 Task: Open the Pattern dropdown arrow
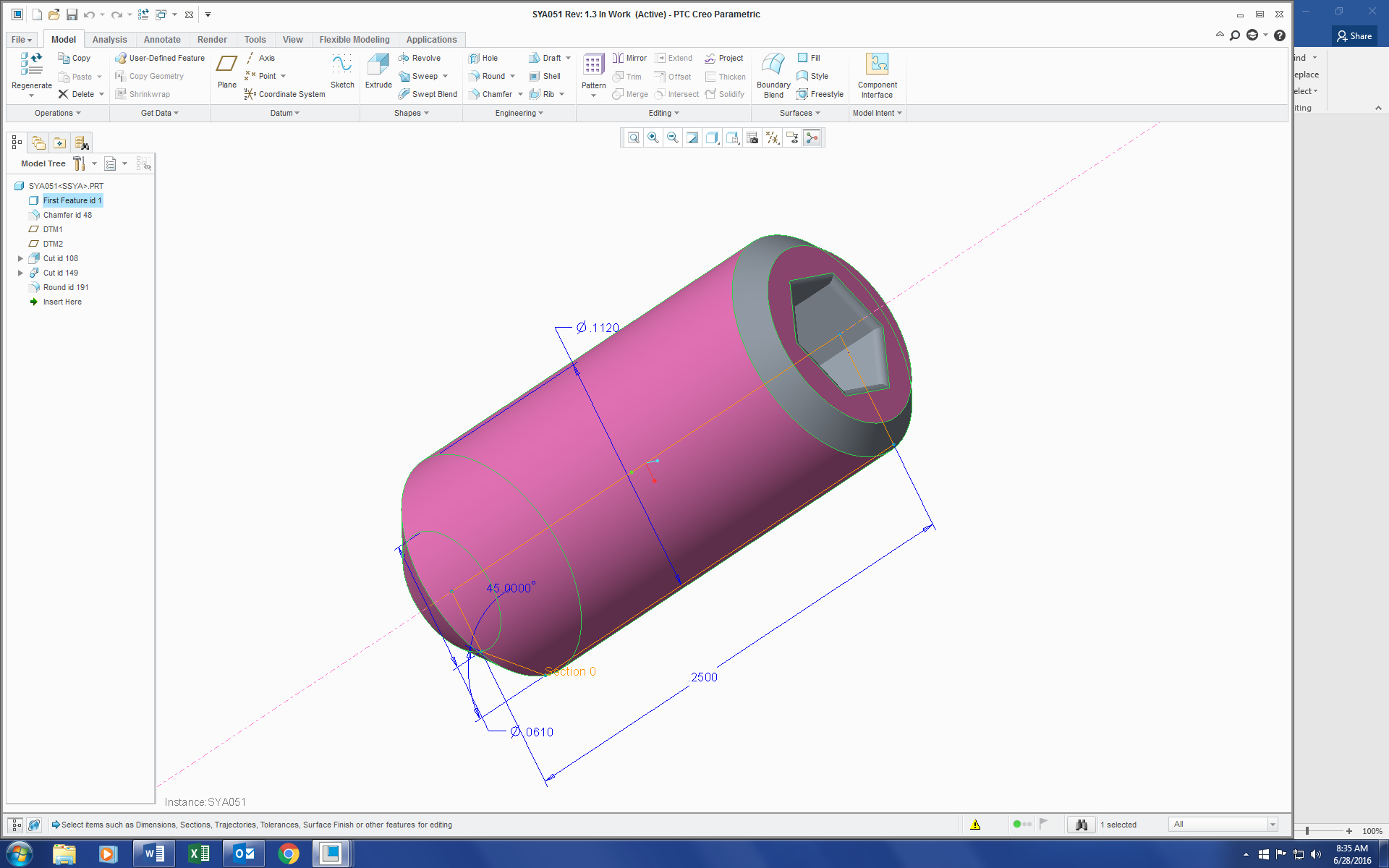coord(593,95)
